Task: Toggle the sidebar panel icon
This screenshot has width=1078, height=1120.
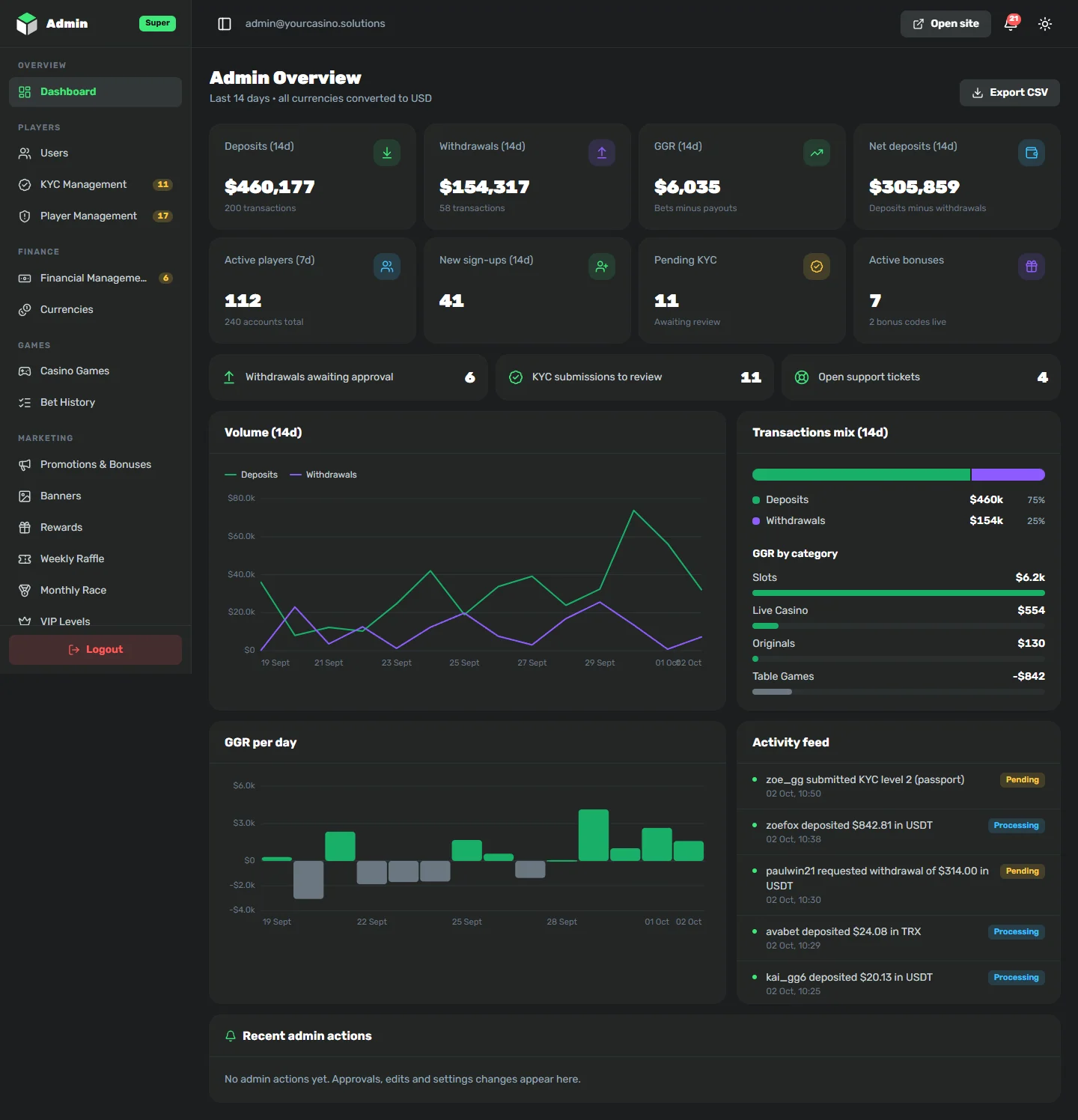Action: point(225,24)
